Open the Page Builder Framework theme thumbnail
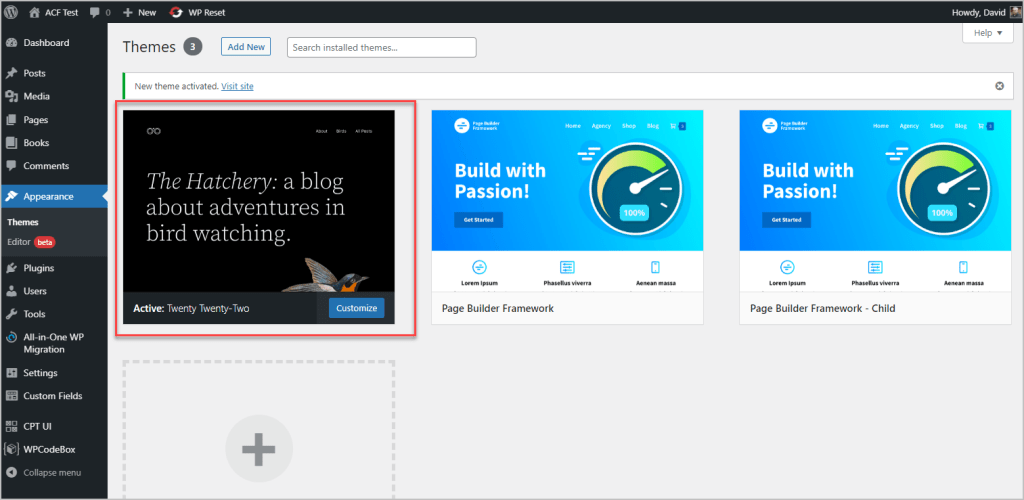The image size is (1024, 500). (567, 201)
